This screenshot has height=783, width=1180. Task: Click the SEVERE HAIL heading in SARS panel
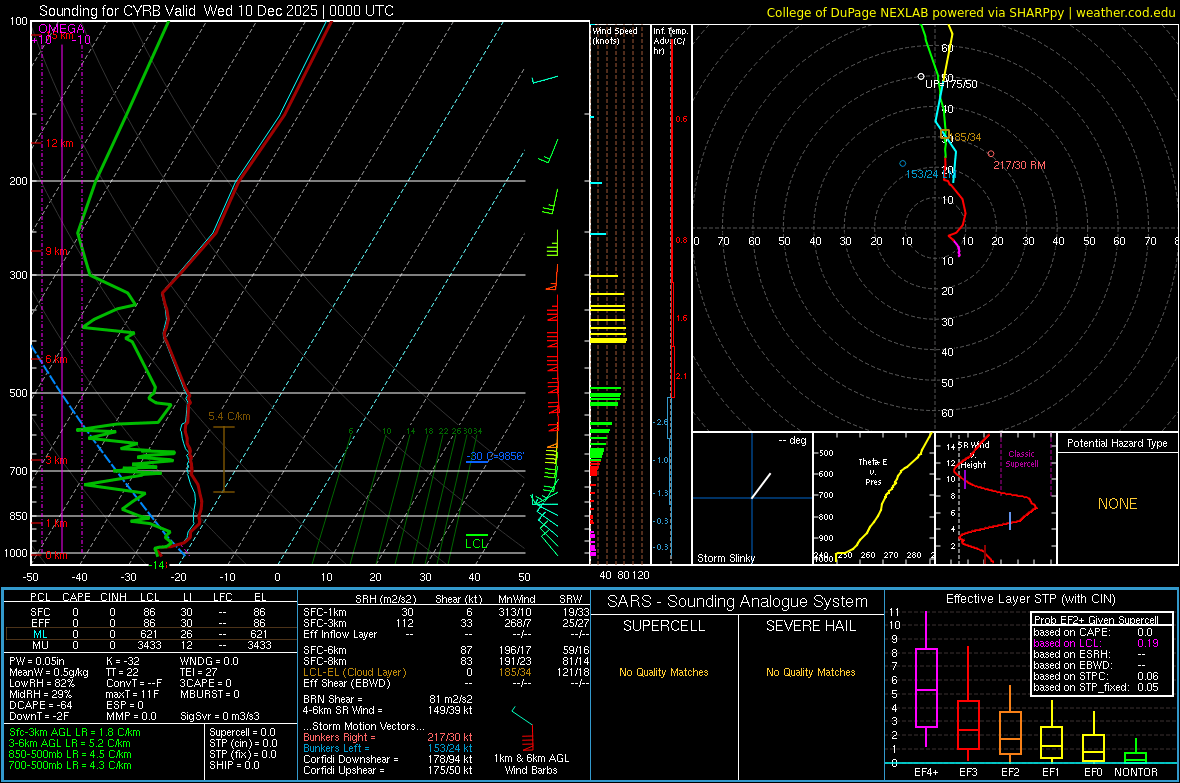[811, 626]
